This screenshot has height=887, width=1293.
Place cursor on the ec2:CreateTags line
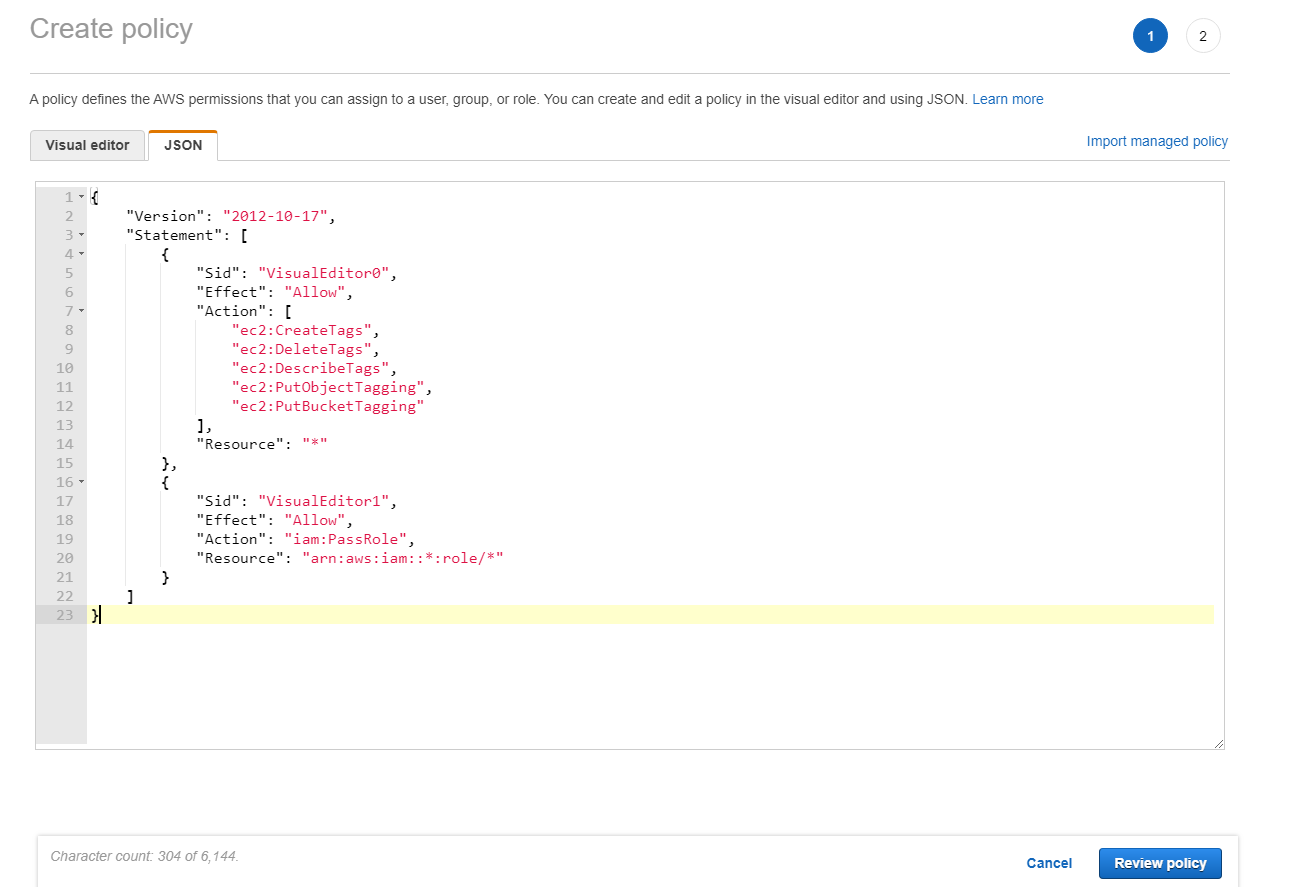tap(303, 330)
